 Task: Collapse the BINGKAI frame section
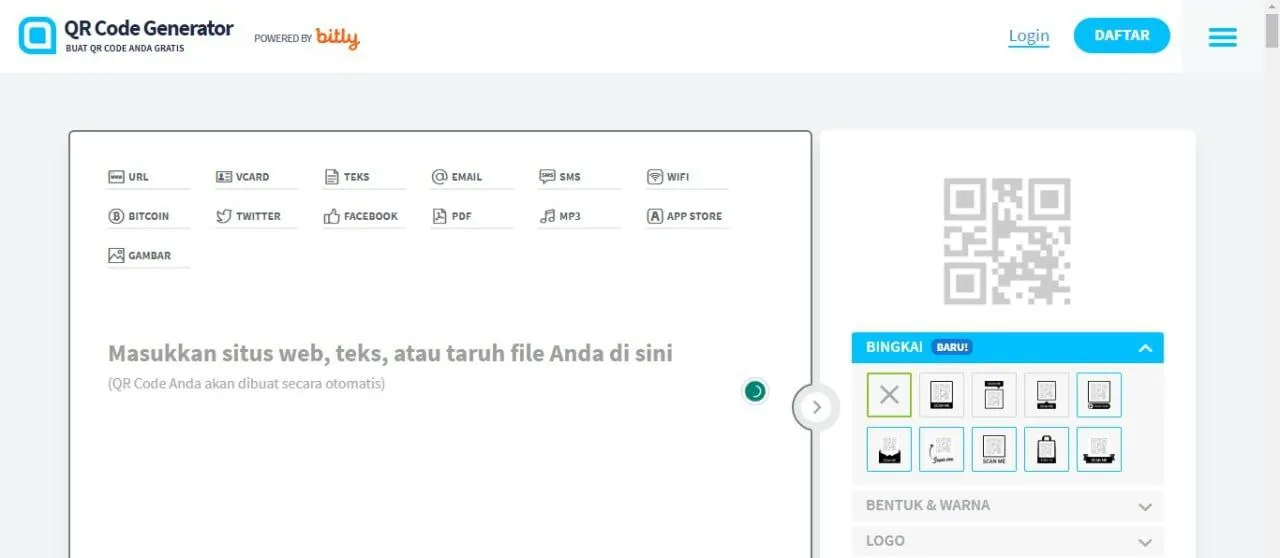coord(1145,348)
